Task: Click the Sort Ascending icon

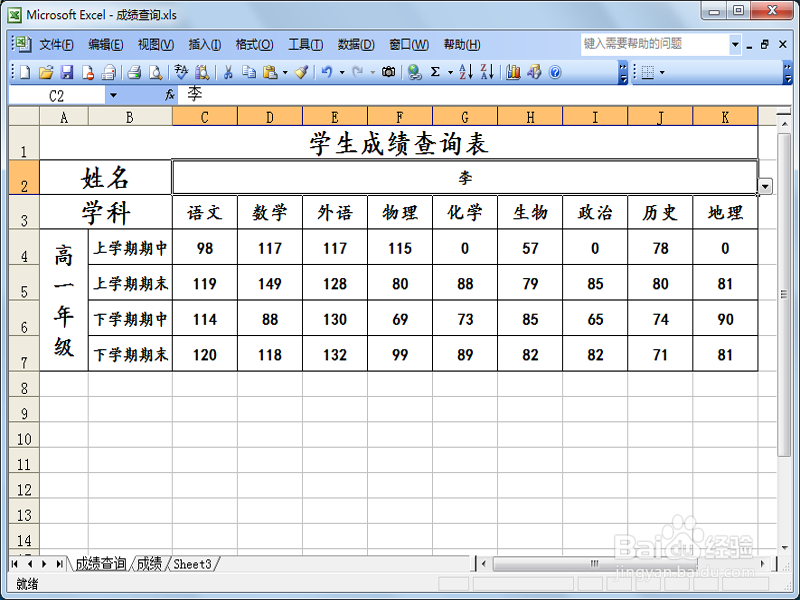Action: click(x=466, y=70)
